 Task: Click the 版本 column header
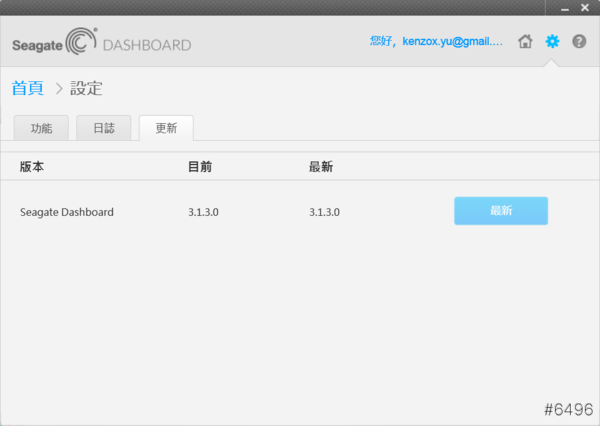[x=32, y=166]
